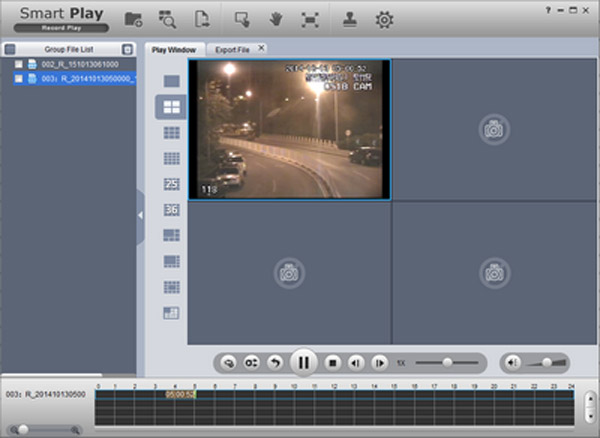600x438 pixels.
Task: Collapse the left file list panel arrow
Action: [141, 215]
